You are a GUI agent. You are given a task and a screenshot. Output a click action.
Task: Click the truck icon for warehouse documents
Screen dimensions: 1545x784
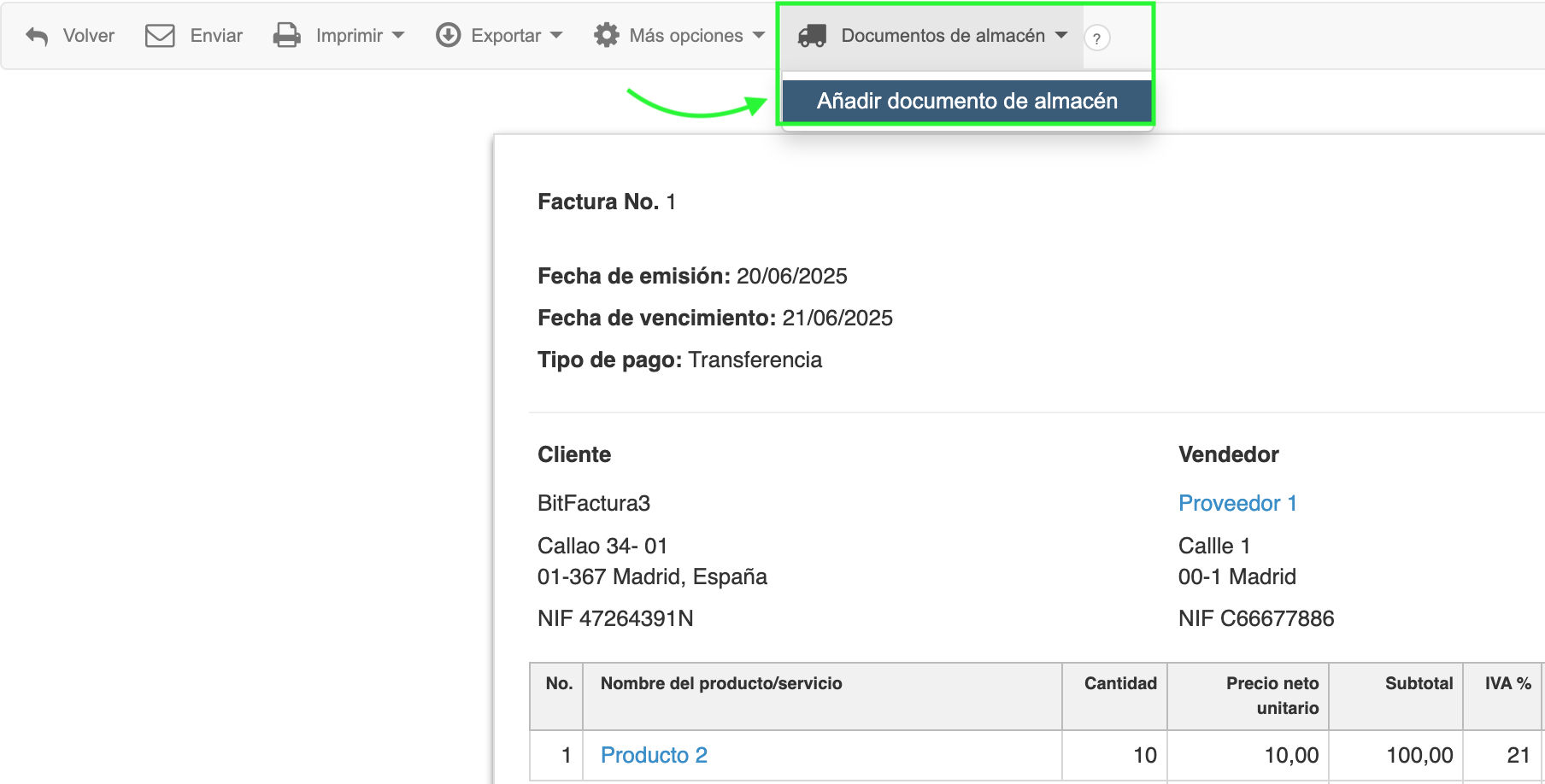812,36
